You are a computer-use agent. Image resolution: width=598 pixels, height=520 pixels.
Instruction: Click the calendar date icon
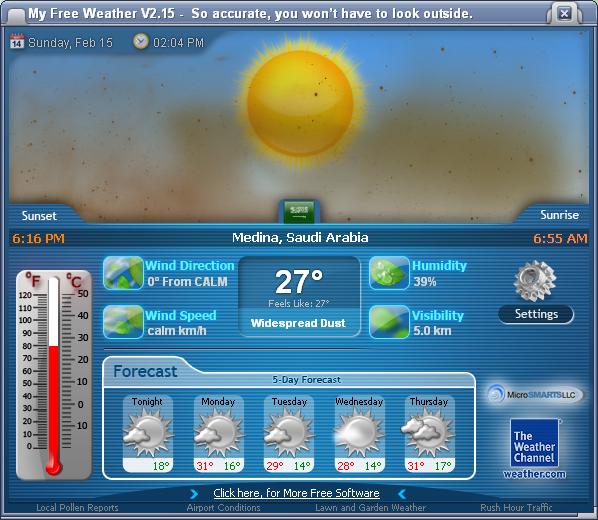tap(17, 42)
